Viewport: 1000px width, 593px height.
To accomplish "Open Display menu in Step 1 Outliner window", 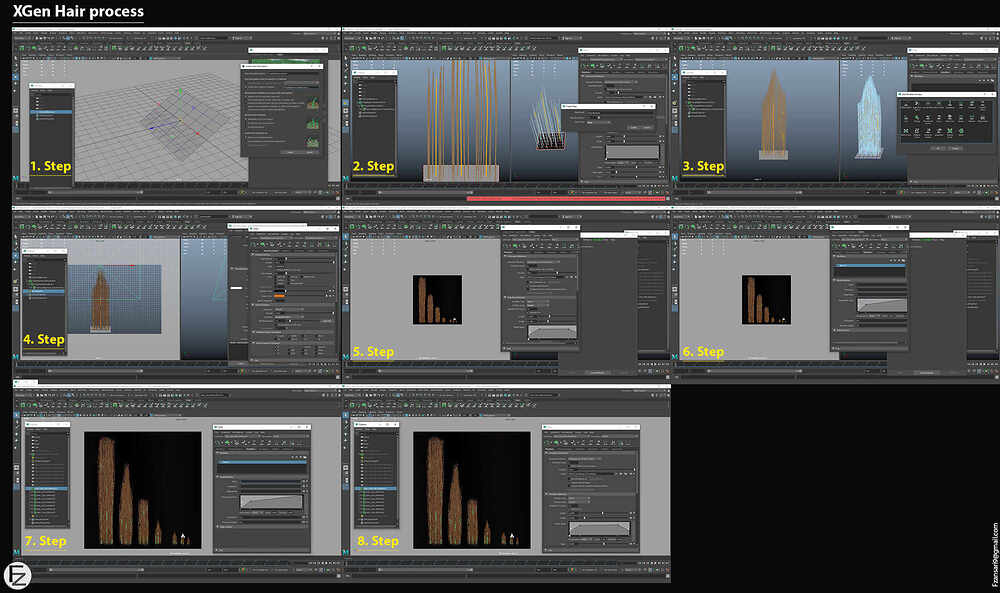I will tap(34, 90).
